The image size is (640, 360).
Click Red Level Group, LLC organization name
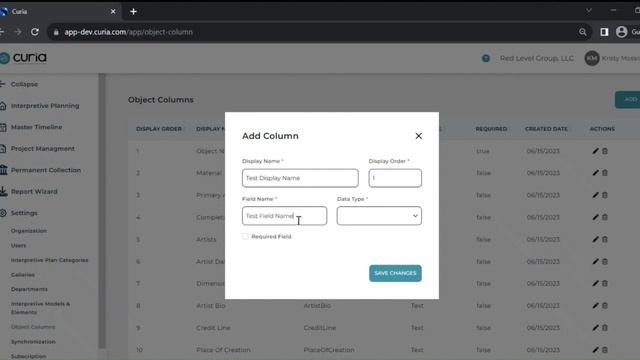tap(537, 58)
